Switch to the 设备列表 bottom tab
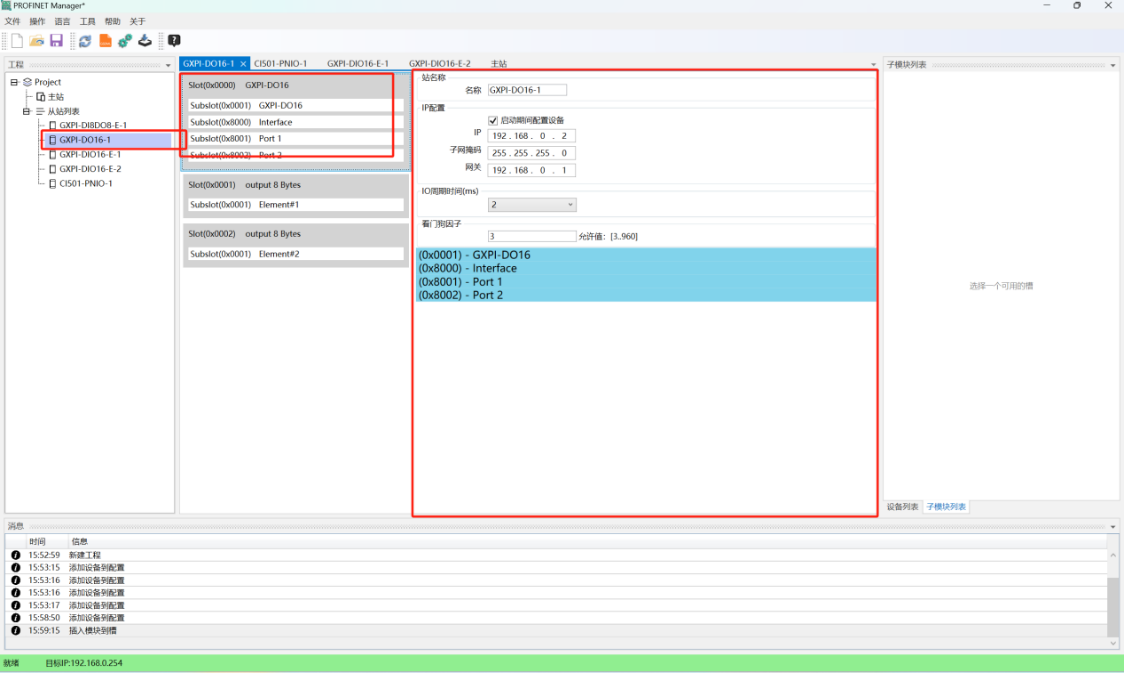1124x673 pixels. [x=902, y=507]
